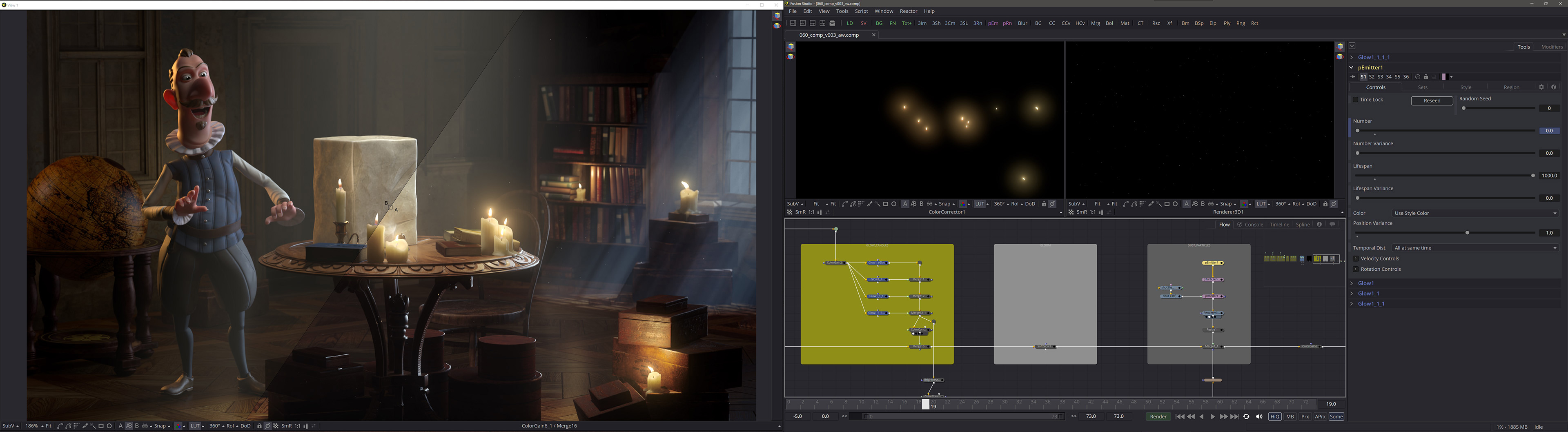Add a Background node via BG
This screenshot has width=1568, height=432.
[x=879, y=23]
